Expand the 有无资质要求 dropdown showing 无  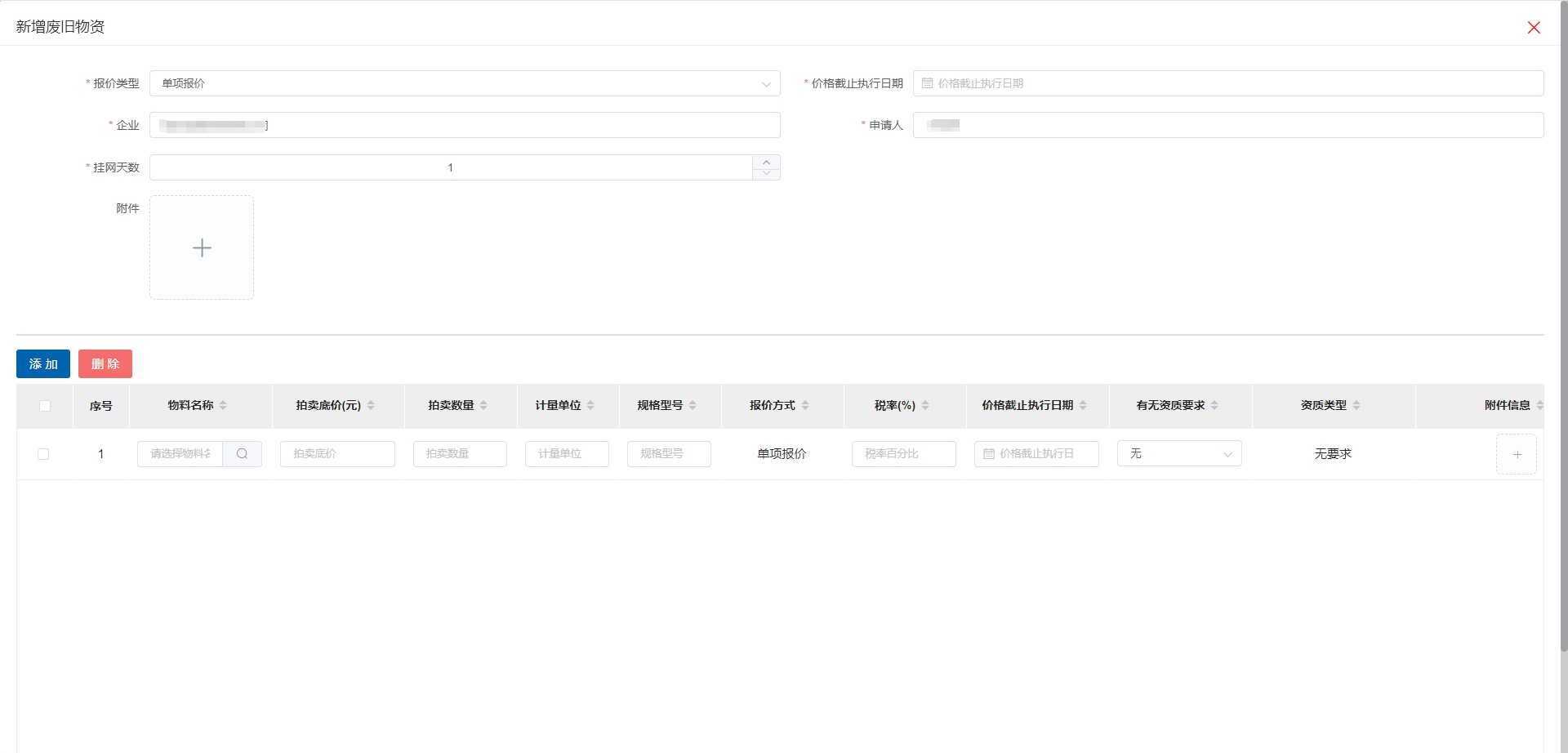pyautogui.click(x=1178, y=454)
